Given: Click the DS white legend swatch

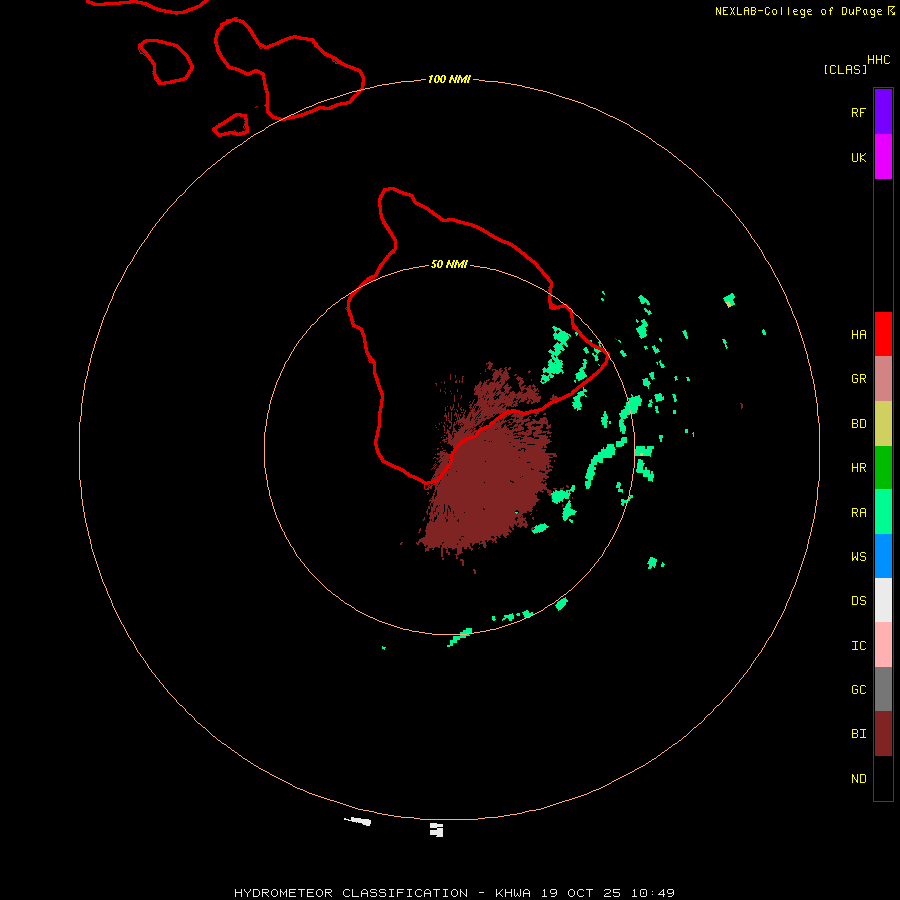Looking at the screenshot, I should 883,600.
